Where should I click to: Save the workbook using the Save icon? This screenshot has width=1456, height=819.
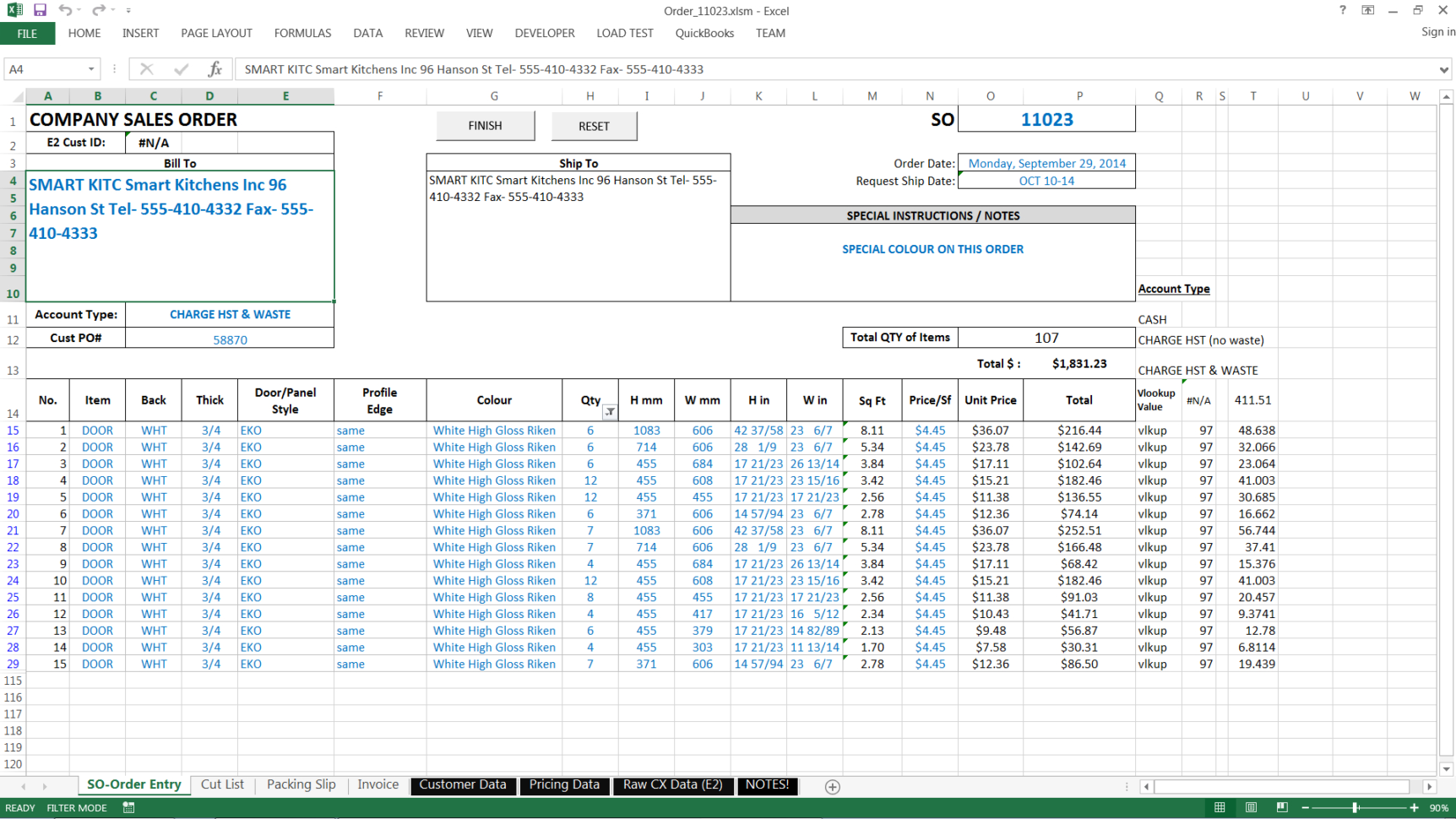pyautogui.click(x=39, y=10)
